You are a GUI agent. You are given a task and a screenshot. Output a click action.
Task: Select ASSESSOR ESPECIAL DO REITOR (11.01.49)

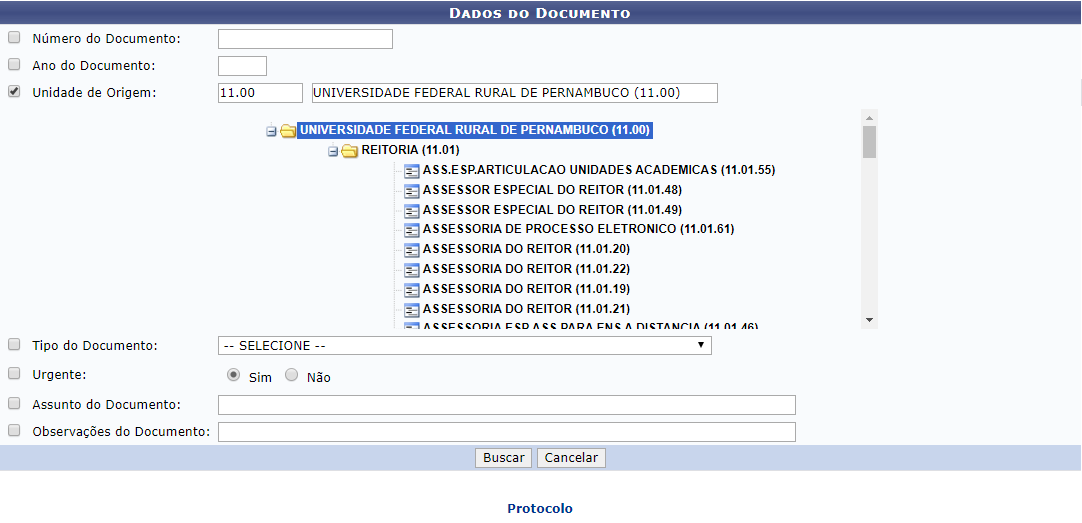pyautogui.click(x=553, y=209)
